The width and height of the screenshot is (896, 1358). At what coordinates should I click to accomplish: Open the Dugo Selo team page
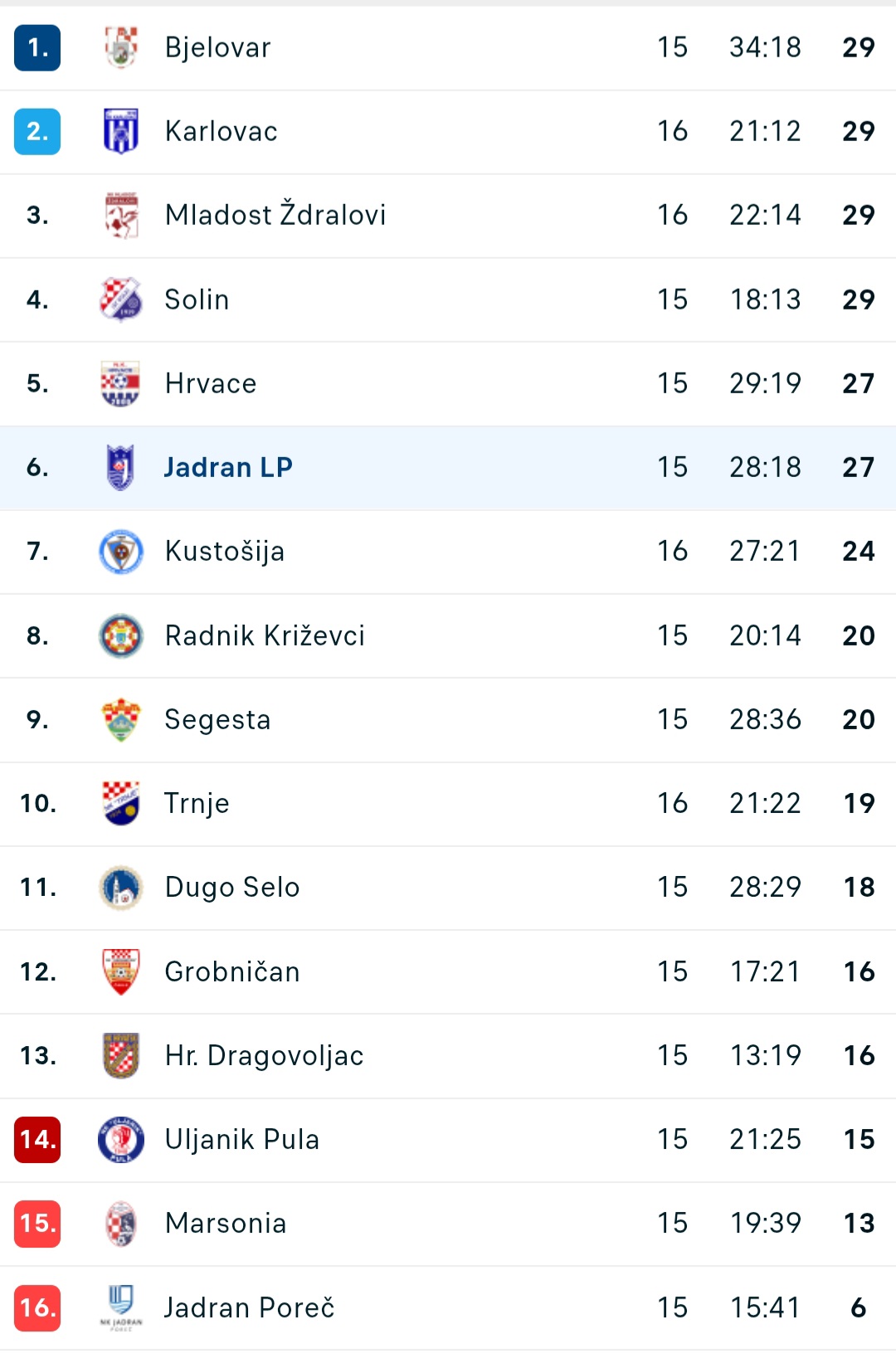tap(232, 888)
